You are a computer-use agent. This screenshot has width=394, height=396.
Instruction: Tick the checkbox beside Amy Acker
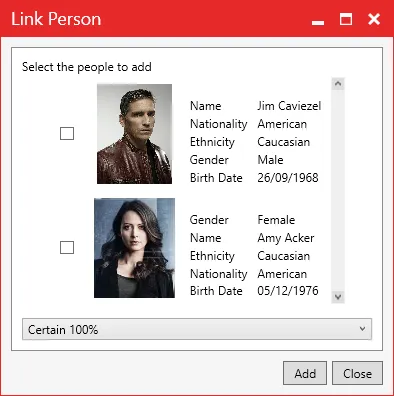pyautogui.click(x=67, y=248)
